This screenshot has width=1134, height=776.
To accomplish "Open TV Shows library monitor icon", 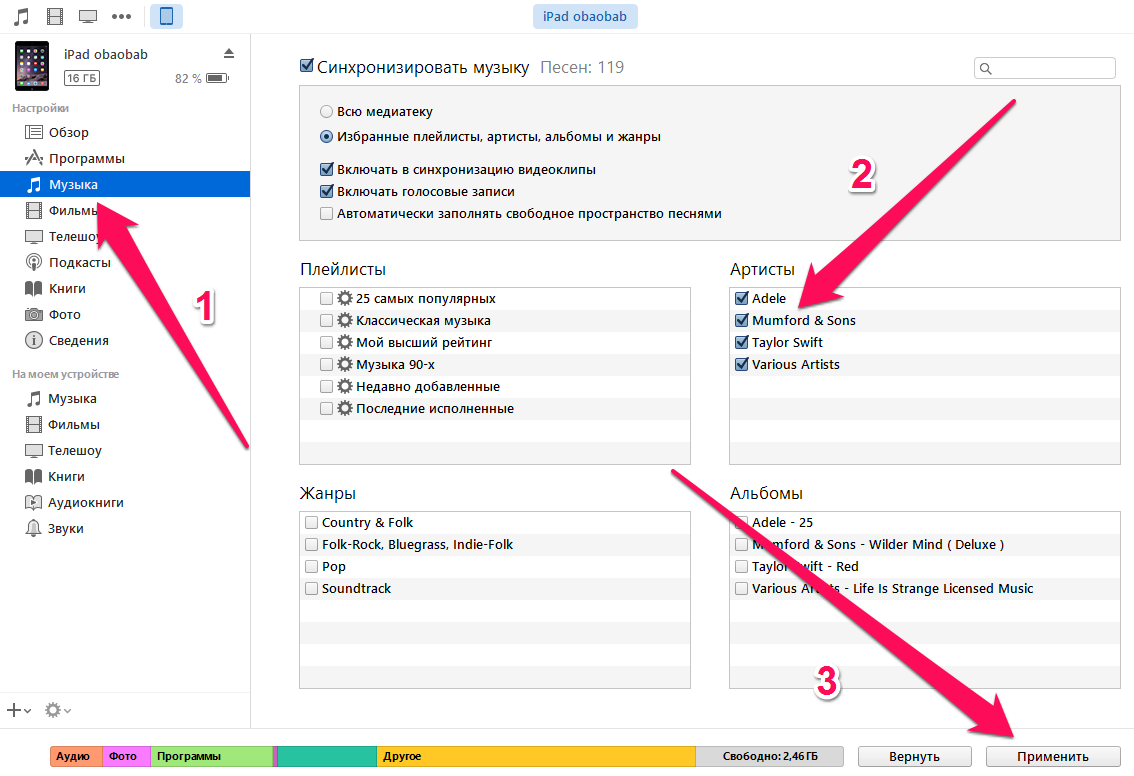I will coord(88,16).
